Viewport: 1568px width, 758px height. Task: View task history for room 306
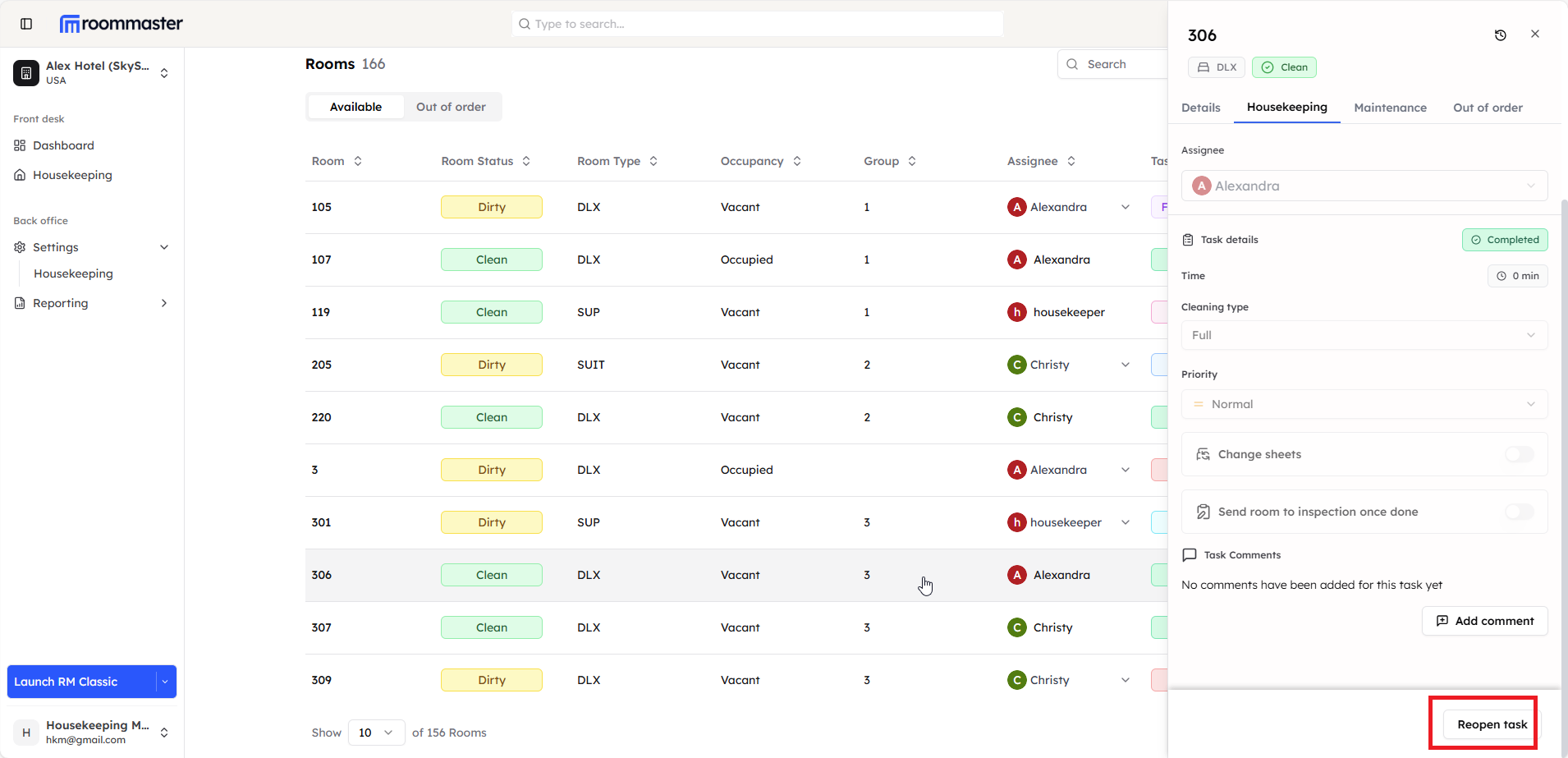point(1501,35)
